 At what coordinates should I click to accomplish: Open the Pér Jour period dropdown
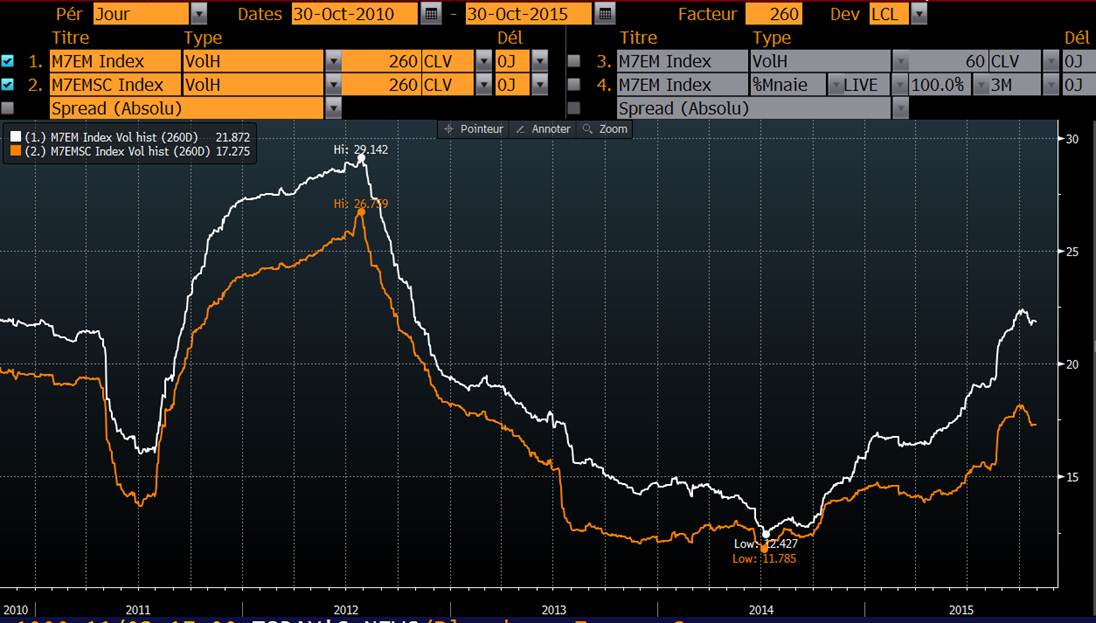199,13
